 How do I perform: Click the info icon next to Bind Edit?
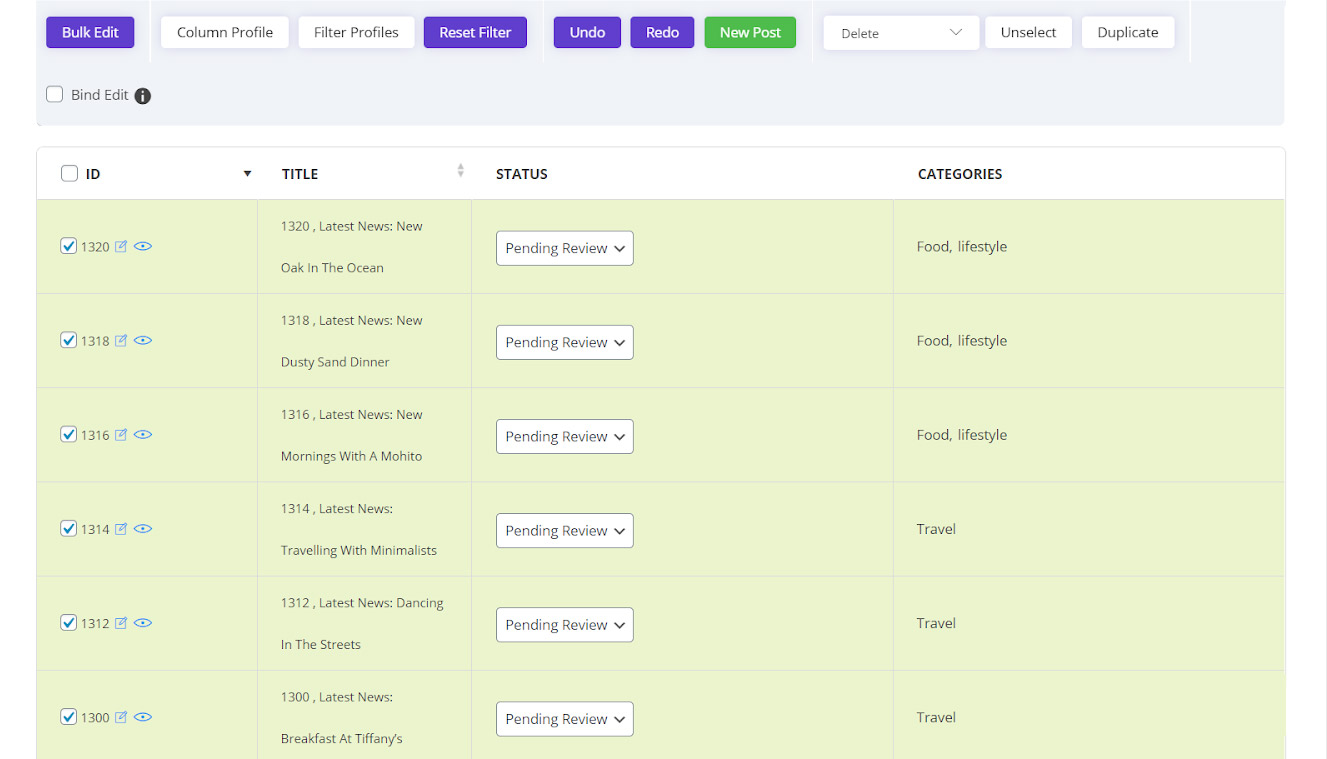point(142,95)
